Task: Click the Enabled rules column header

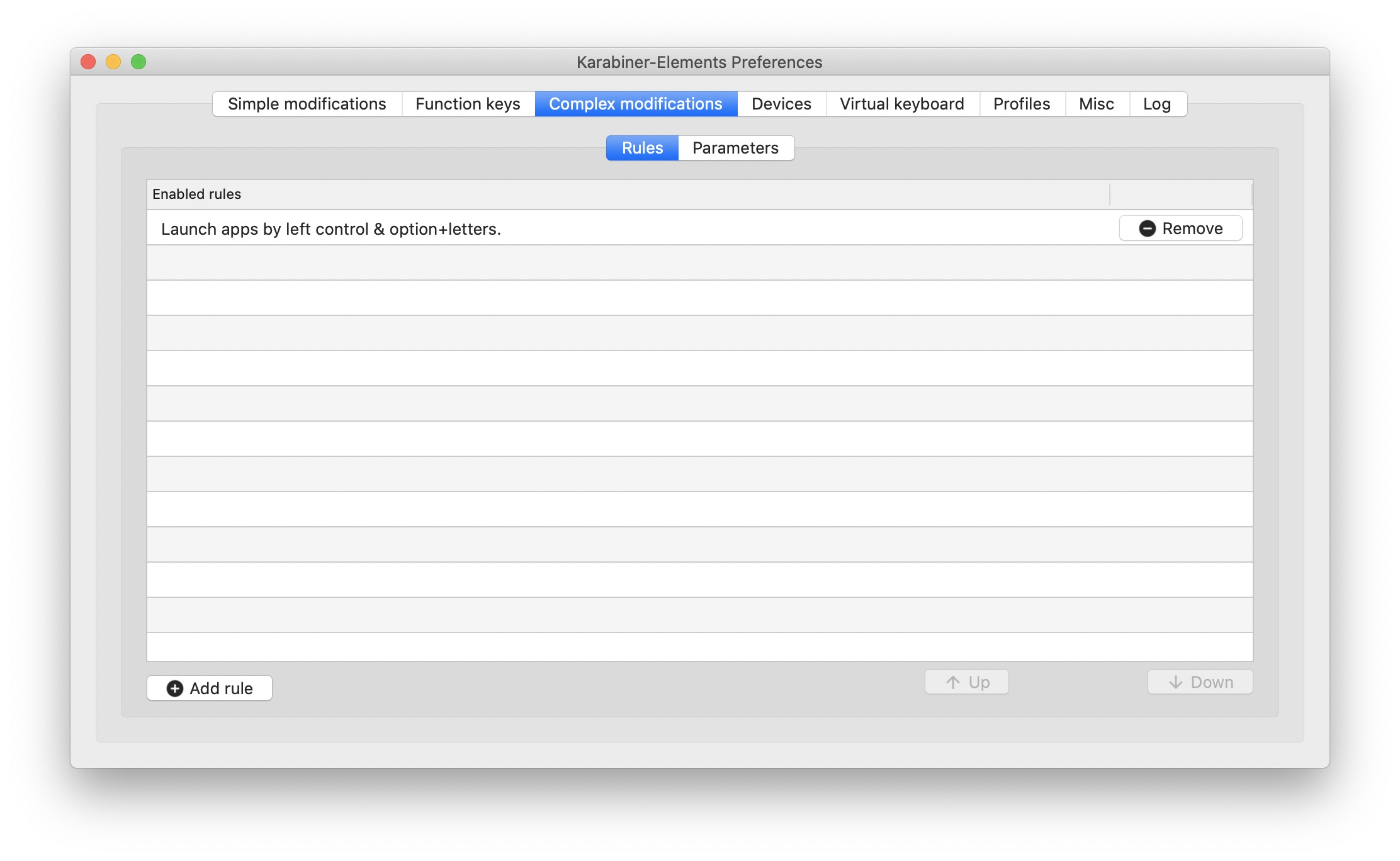Action: point(196,194)
